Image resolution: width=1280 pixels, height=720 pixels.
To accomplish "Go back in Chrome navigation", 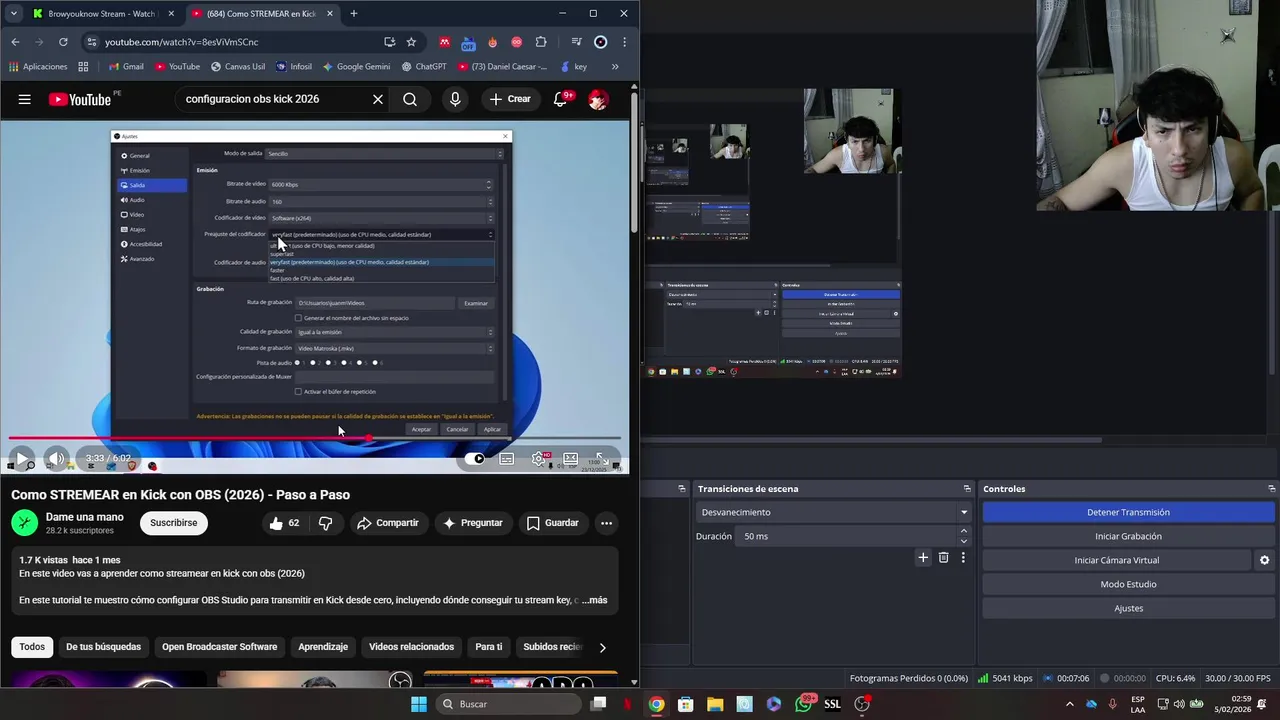I will click(15, 42).
